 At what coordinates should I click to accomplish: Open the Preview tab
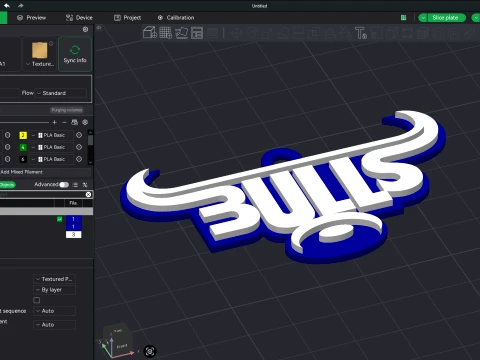click(x=32, y=18)
